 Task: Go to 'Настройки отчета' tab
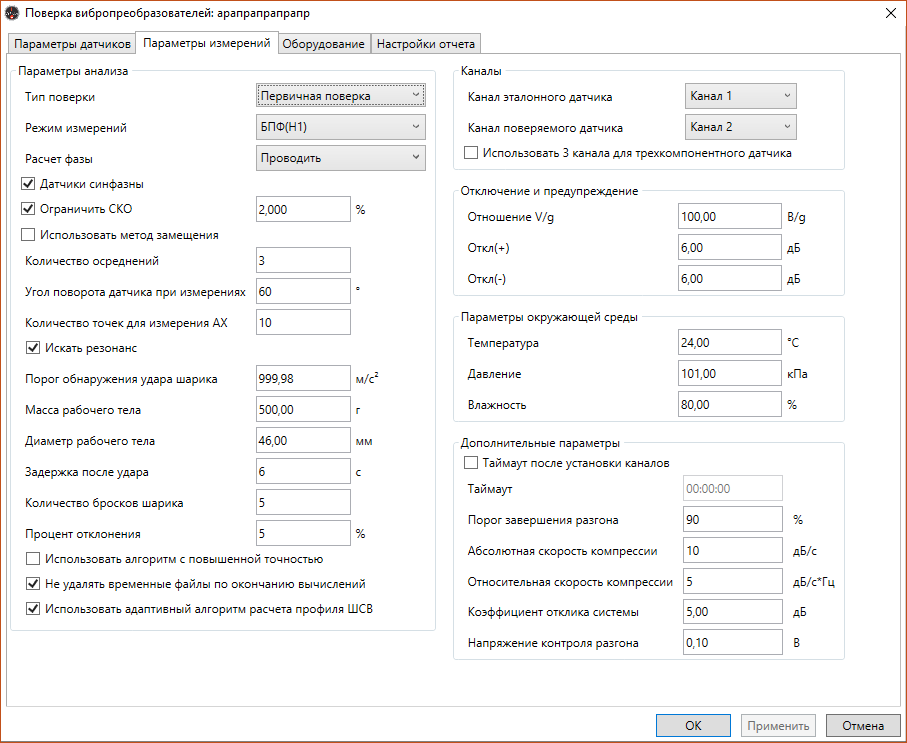[x=426, y=44]
